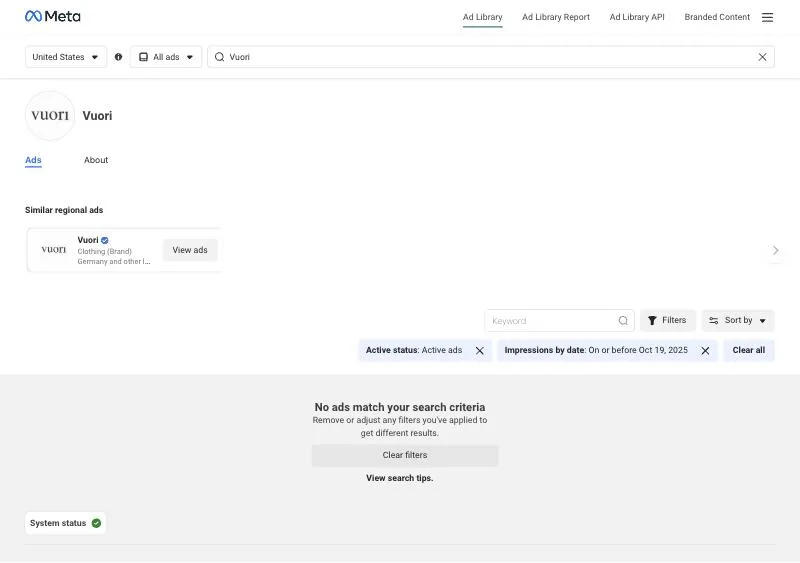This screenshot has width=800, height=563.
Task: Open the All ads category dropdown
Action: click(x=166, y=57)
